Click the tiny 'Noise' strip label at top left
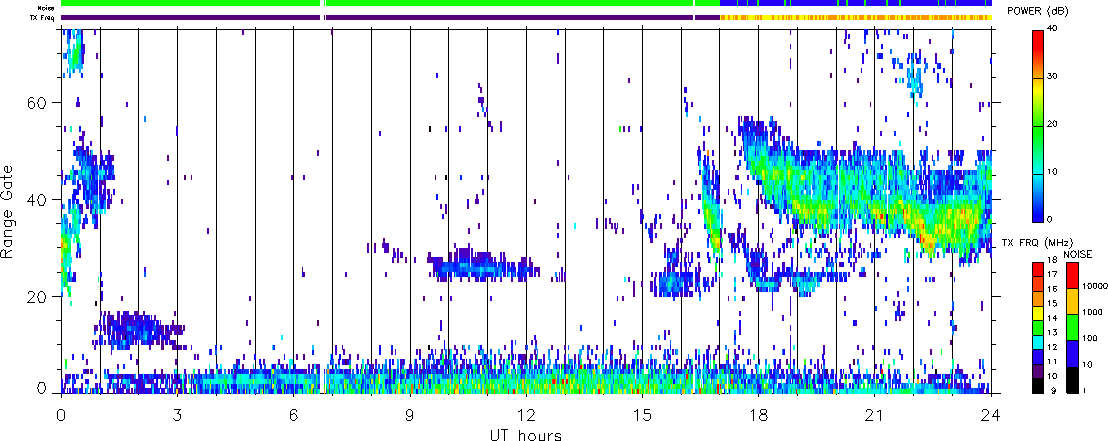Viewport: 1108px width, 441px height. [x=46, y=7]
